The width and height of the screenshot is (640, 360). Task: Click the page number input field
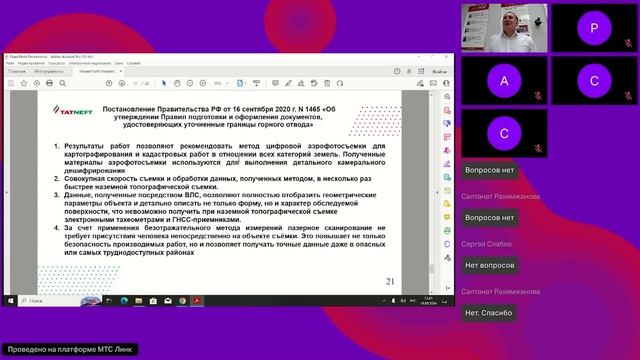[136, 83]
